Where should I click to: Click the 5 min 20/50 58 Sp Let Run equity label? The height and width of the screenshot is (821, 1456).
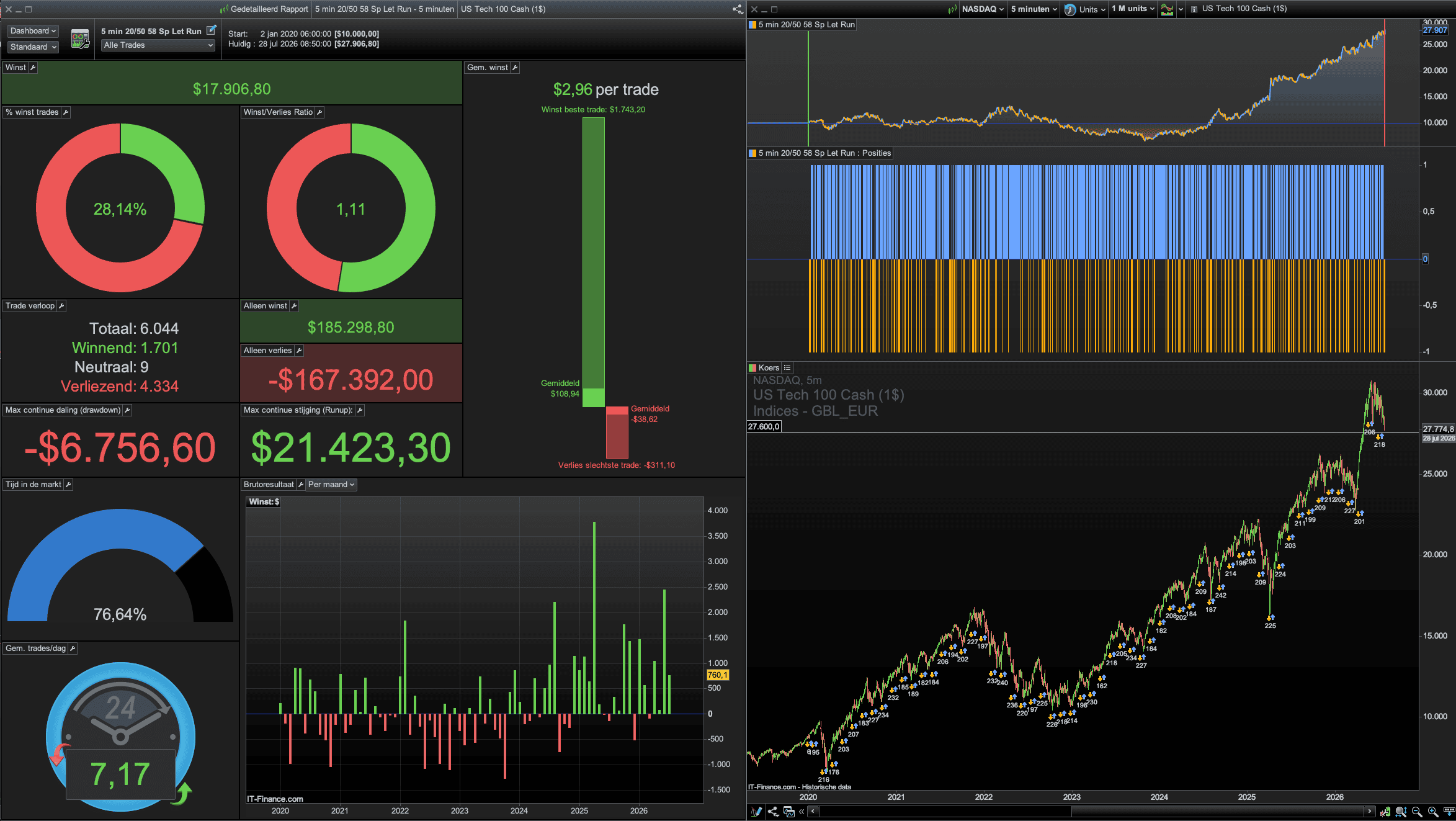[806, 25]
